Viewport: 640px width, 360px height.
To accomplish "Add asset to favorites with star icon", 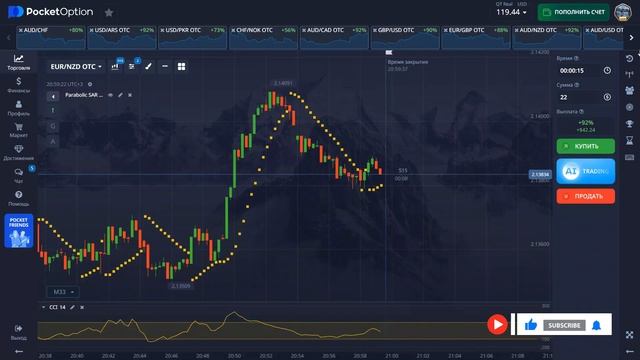I will click(109, 13).
